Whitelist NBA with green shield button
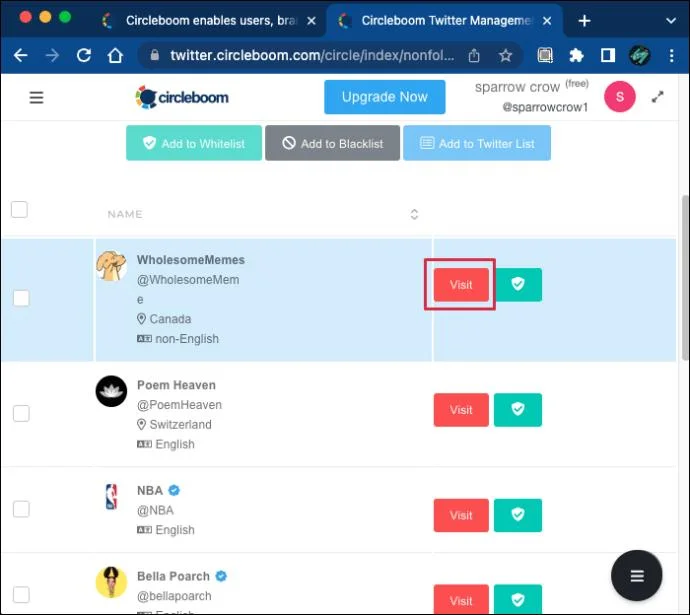The height and width of the screenshot is (615, 690). coord(518,516)
